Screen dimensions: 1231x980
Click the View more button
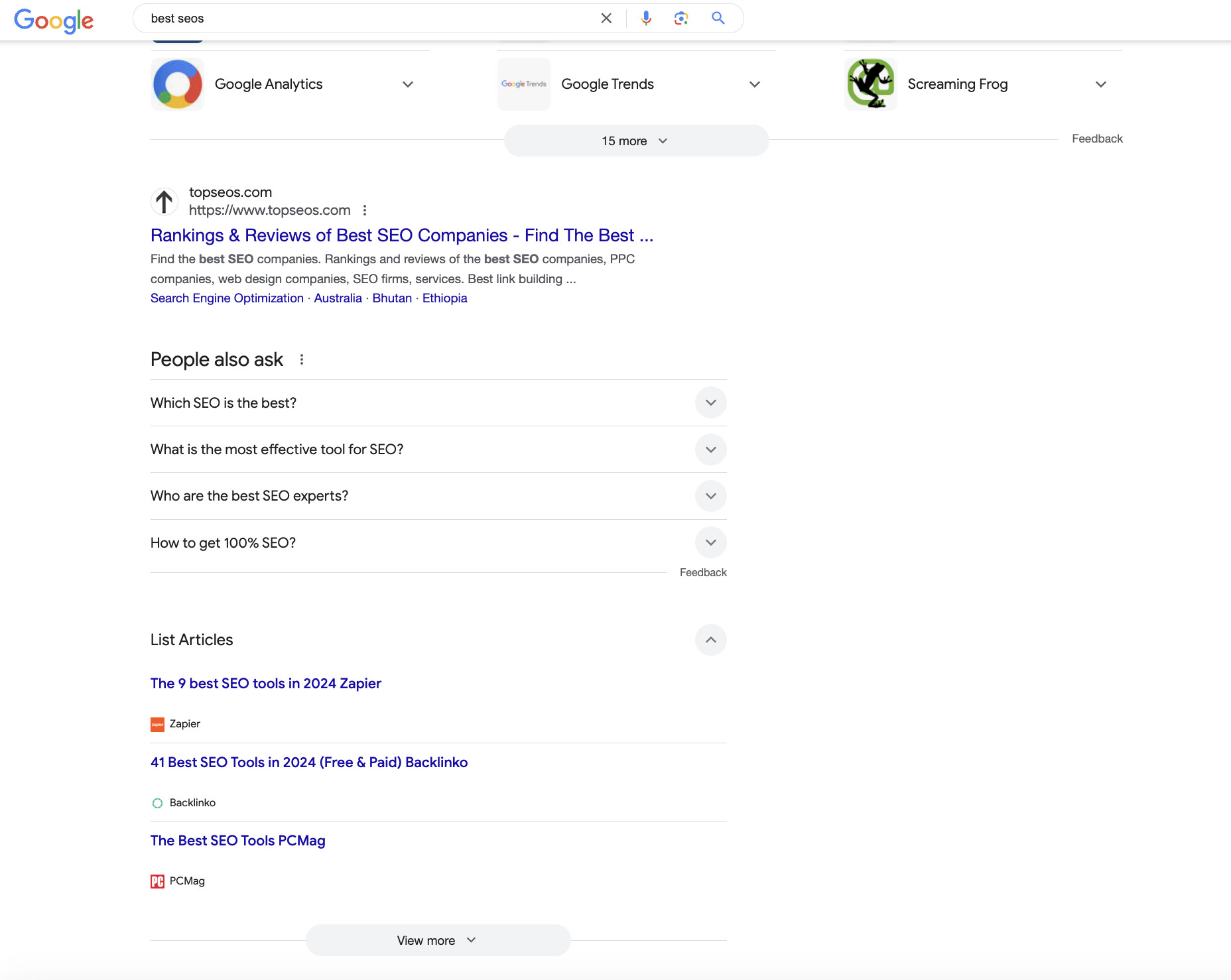coord(437,940)
